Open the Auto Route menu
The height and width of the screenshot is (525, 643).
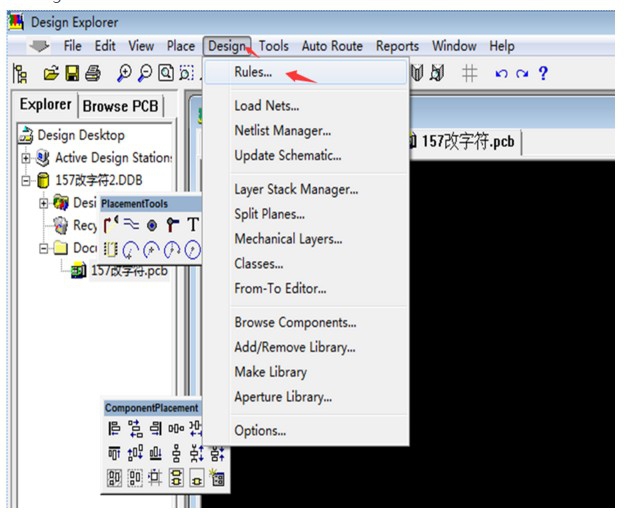point(332,46)
